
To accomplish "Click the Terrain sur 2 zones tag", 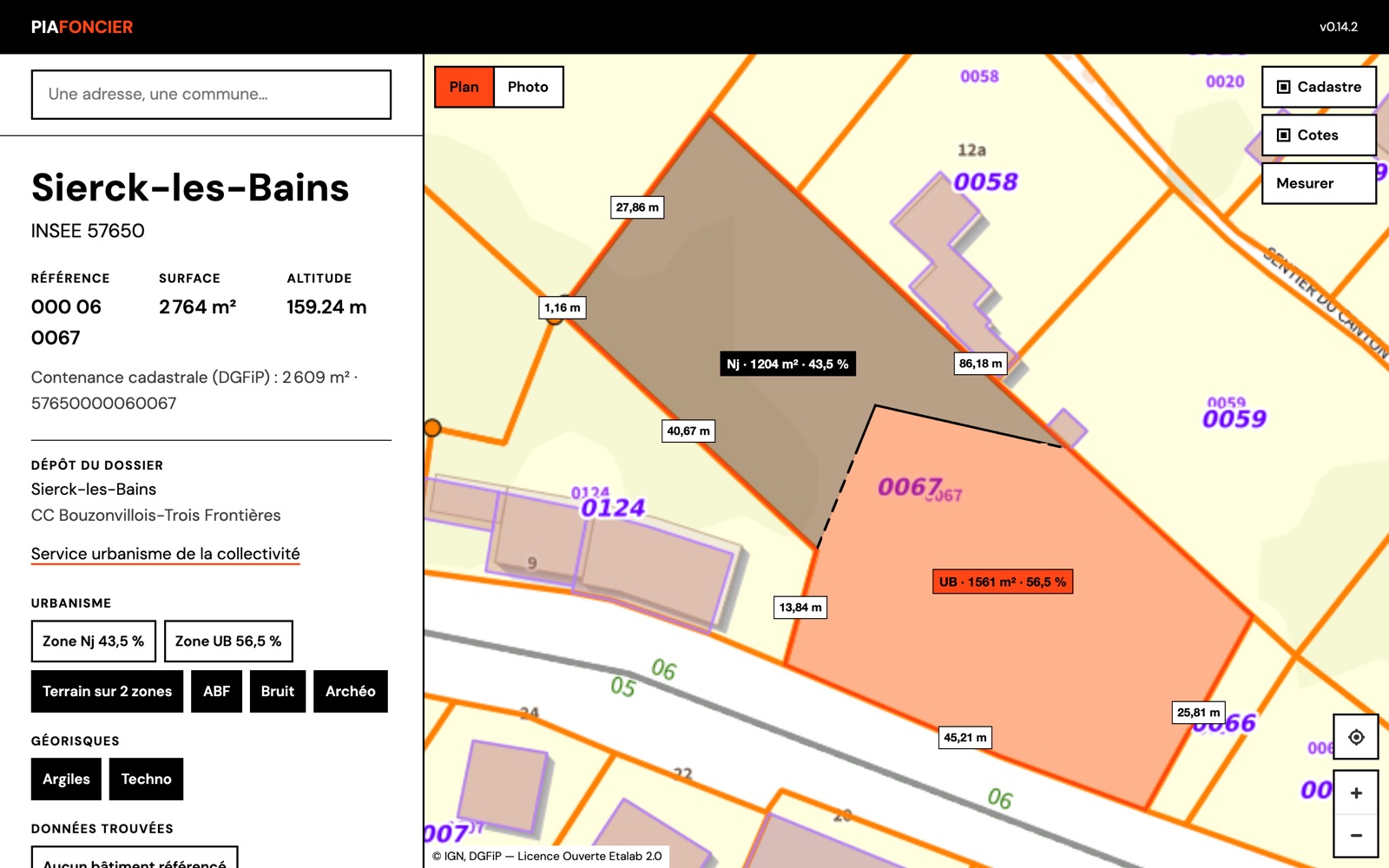I will click(108, 692).
